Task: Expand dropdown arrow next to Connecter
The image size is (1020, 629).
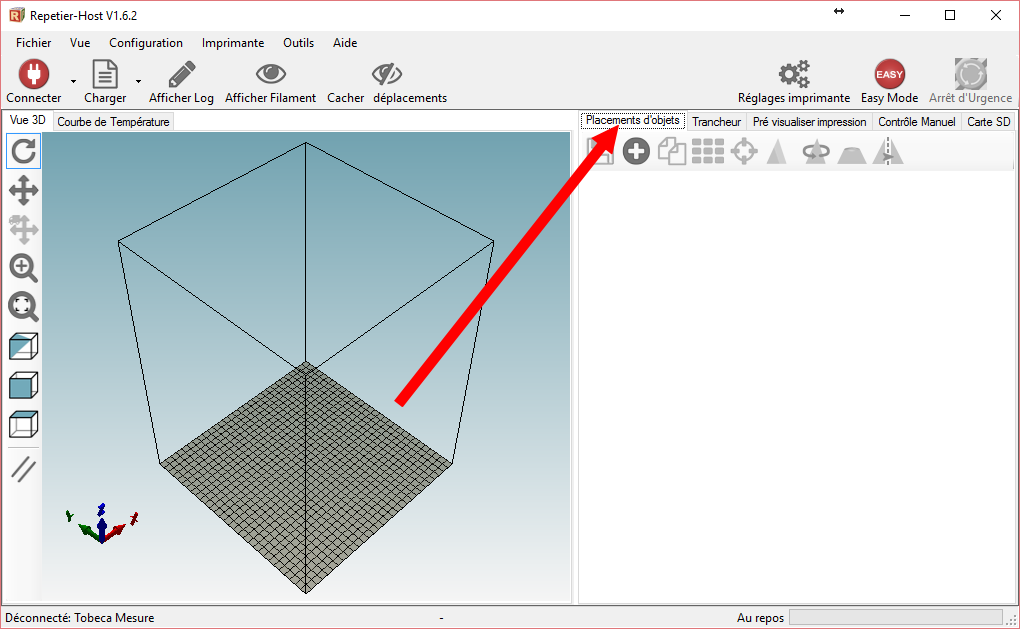Action: 73,82
